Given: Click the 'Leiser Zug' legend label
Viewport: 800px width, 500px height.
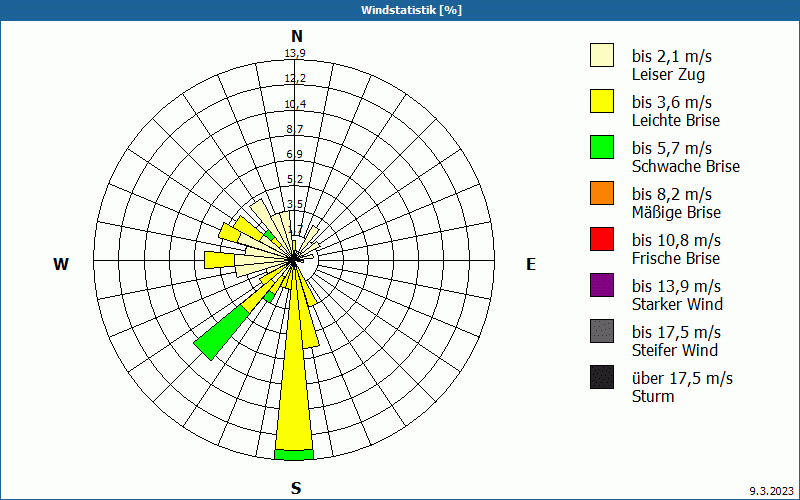Looking at the screenshot, I should (668, 74).
